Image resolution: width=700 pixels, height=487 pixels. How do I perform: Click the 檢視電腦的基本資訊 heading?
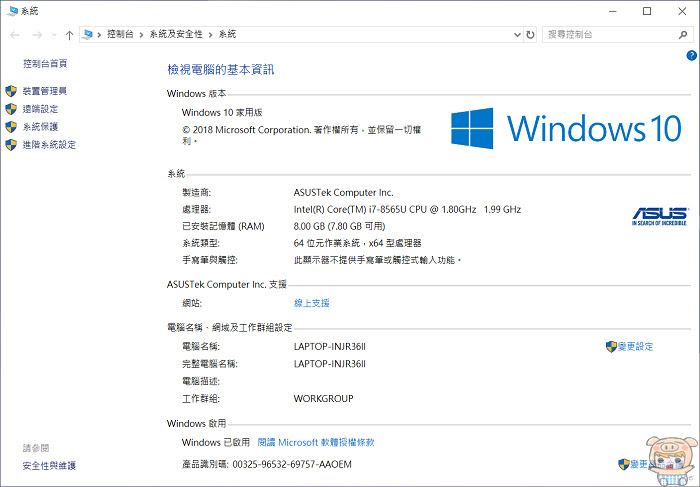pyautogui.click(x=221, y=70)
